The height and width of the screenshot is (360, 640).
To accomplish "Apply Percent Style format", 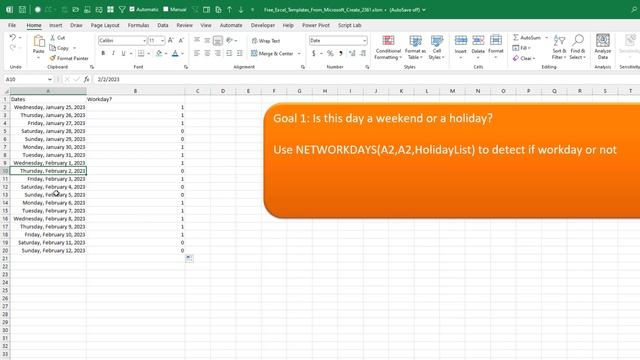I will click(x=330, y=53).
